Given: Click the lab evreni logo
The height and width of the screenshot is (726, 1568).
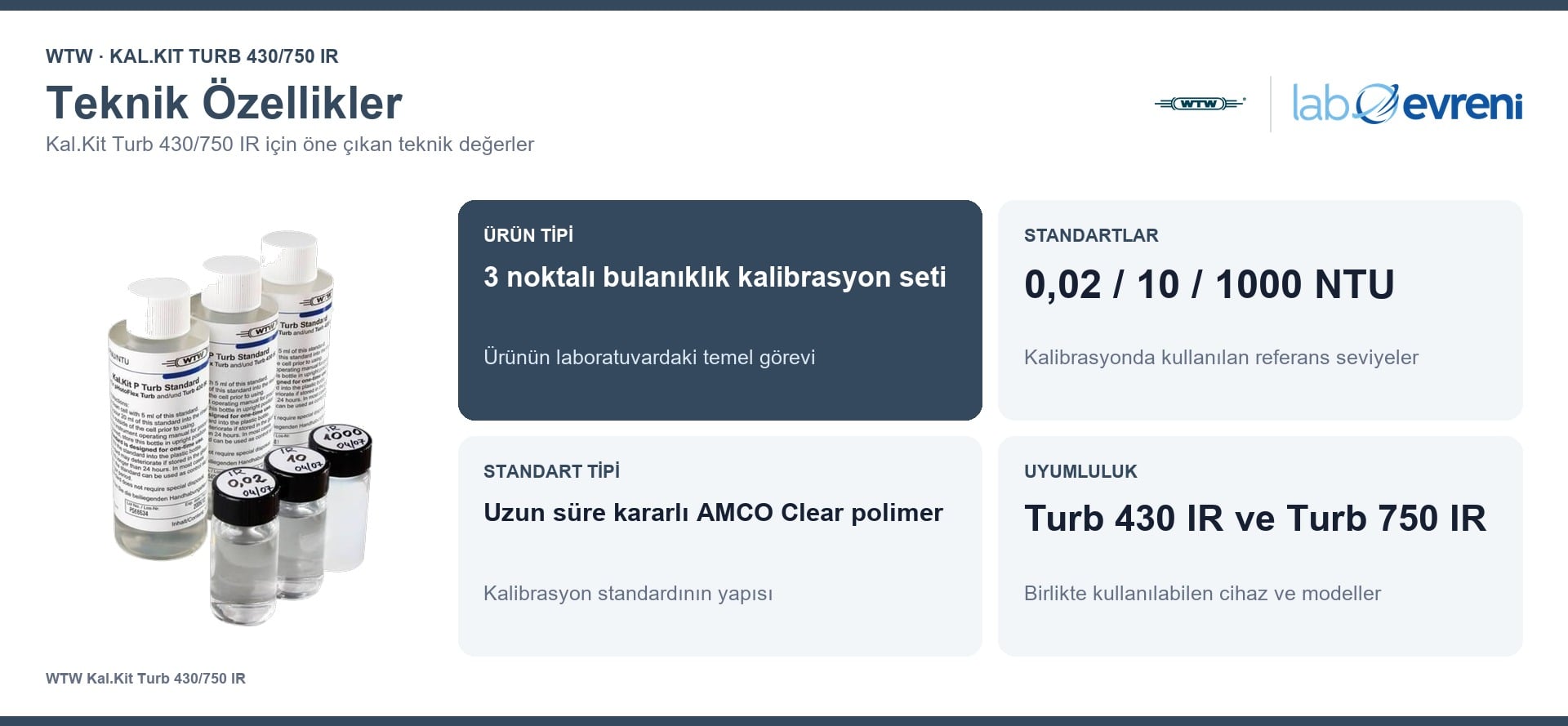Looking at the screenshot, I should (1407, 104).
